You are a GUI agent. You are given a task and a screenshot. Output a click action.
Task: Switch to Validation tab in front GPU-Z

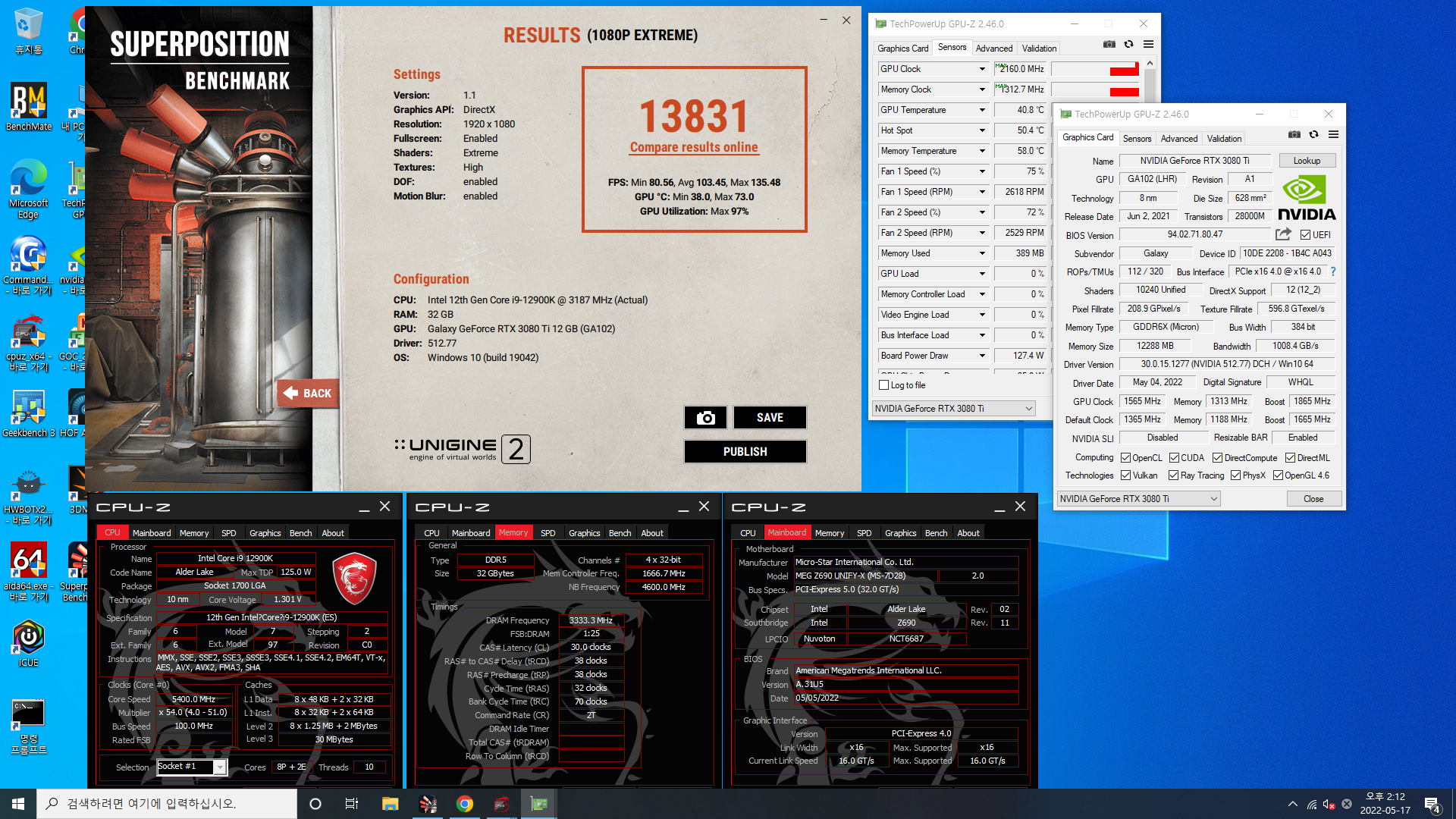(x=1224, y=139)
